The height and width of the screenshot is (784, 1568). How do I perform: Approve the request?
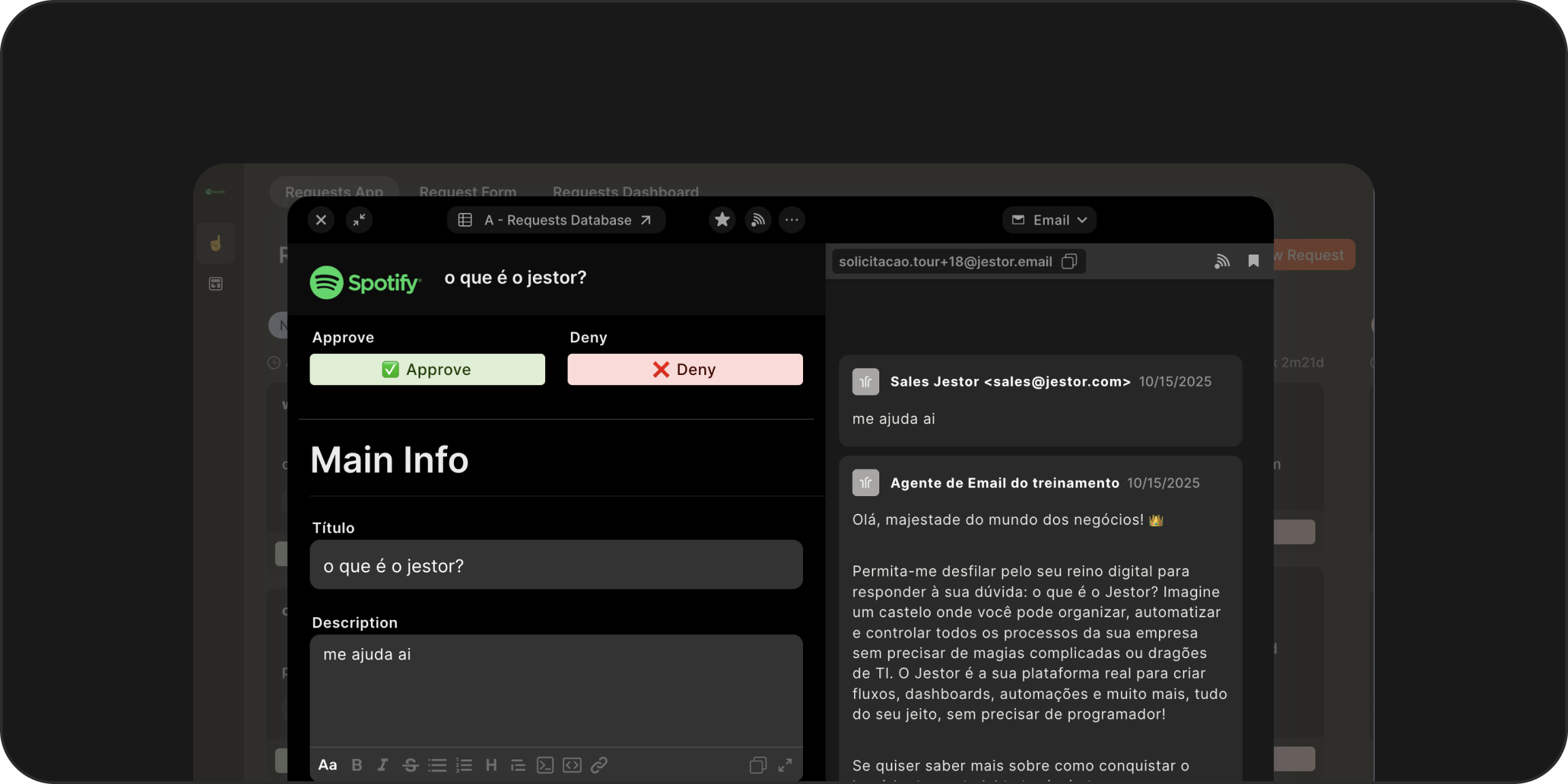click(x=427, y=369)
